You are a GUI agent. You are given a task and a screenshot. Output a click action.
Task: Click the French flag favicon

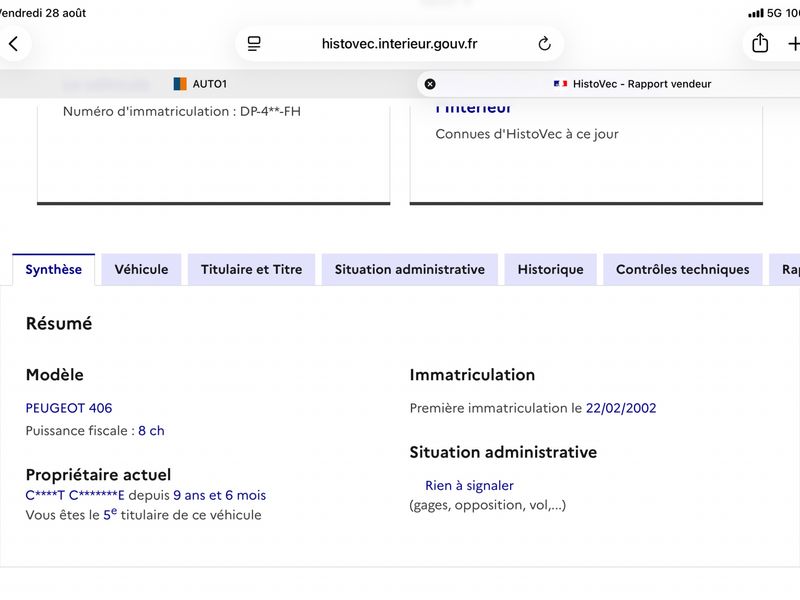pyautogui.click(x=560, y=84)
